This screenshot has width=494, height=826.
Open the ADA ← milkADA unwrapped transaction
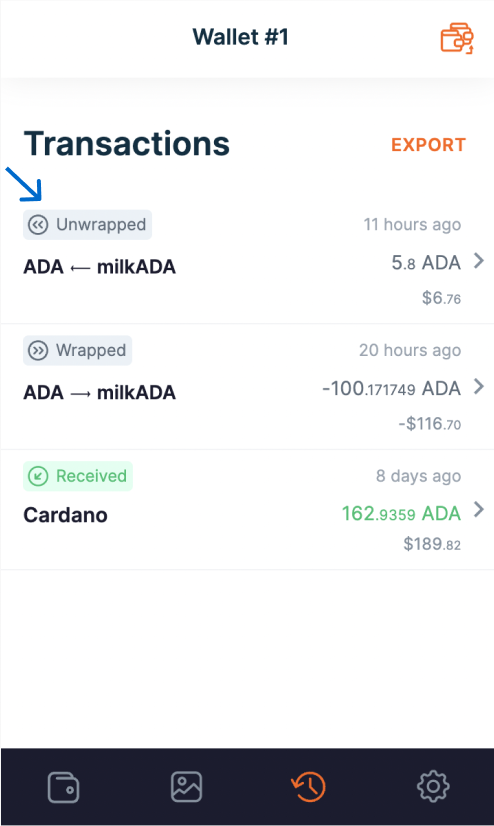pos(247,262)
